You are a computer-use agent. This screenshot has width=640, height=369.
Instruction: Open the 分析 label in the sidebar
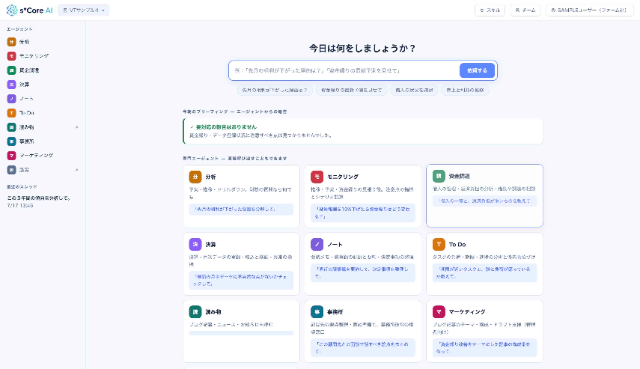(24, 42)
